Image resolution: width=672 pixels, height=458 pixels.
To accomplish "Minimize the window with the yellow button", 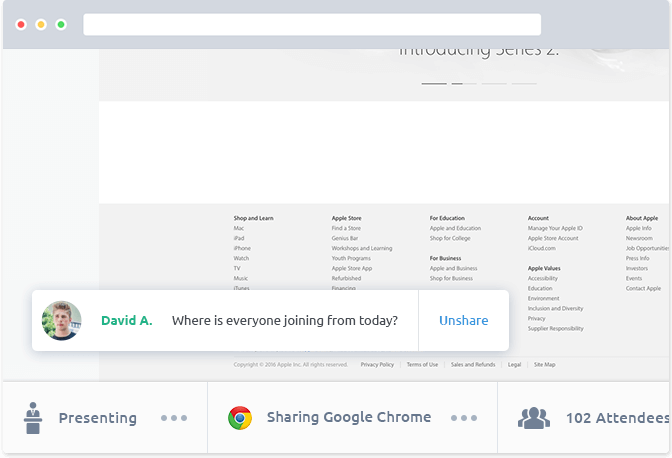I will tap(41, 24).
